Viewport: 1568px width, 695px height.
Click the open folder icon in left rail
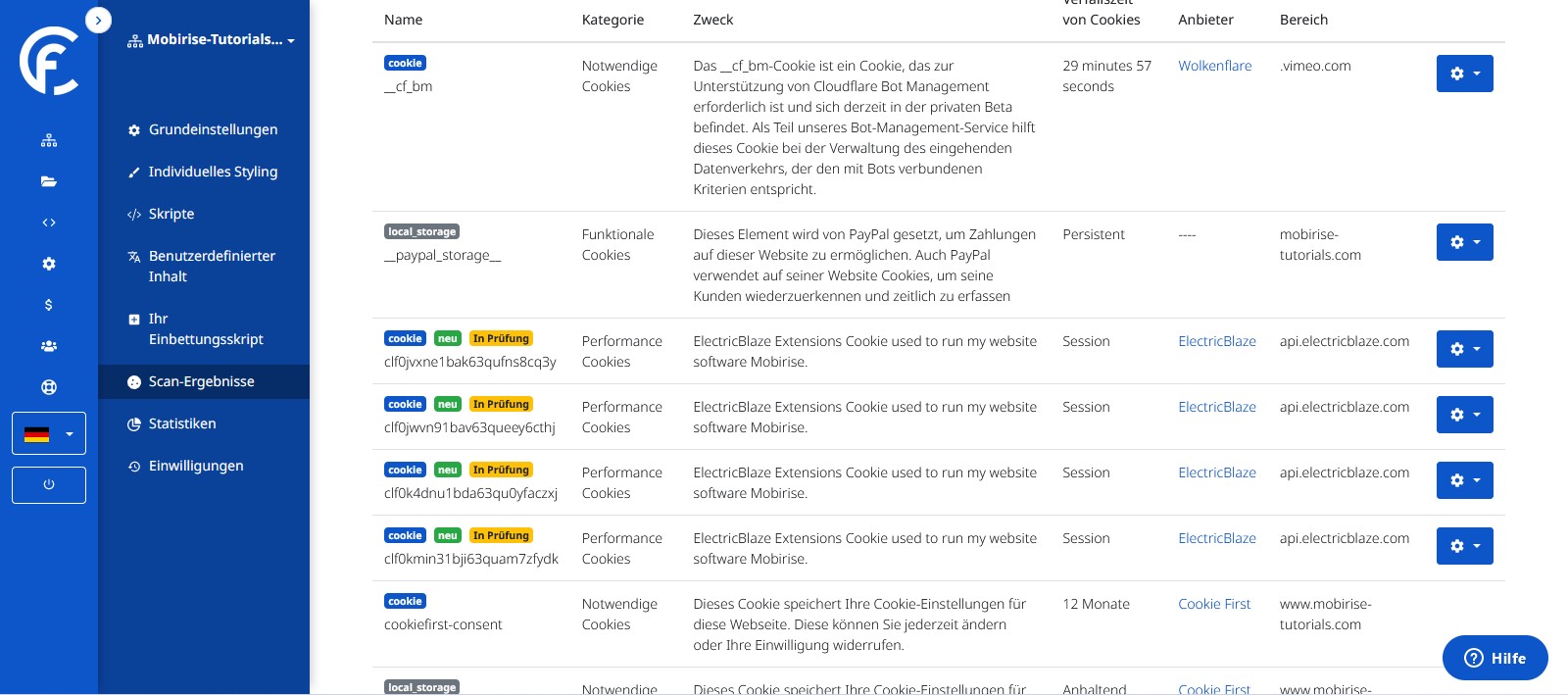click(49, 181)
